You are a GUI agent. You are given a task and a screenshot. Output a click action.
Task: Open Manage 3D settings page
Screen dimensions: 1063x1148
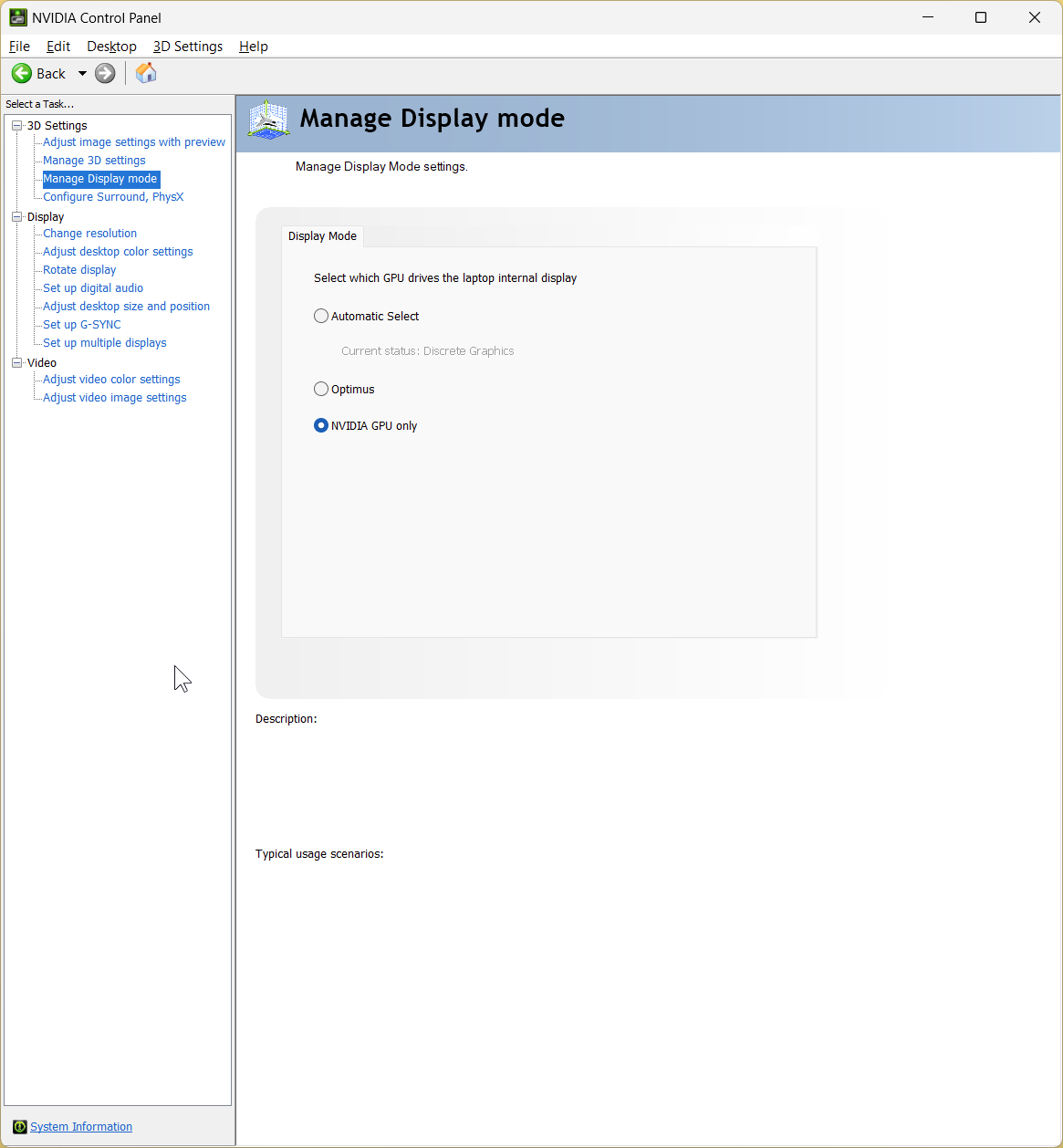point(94,161)
